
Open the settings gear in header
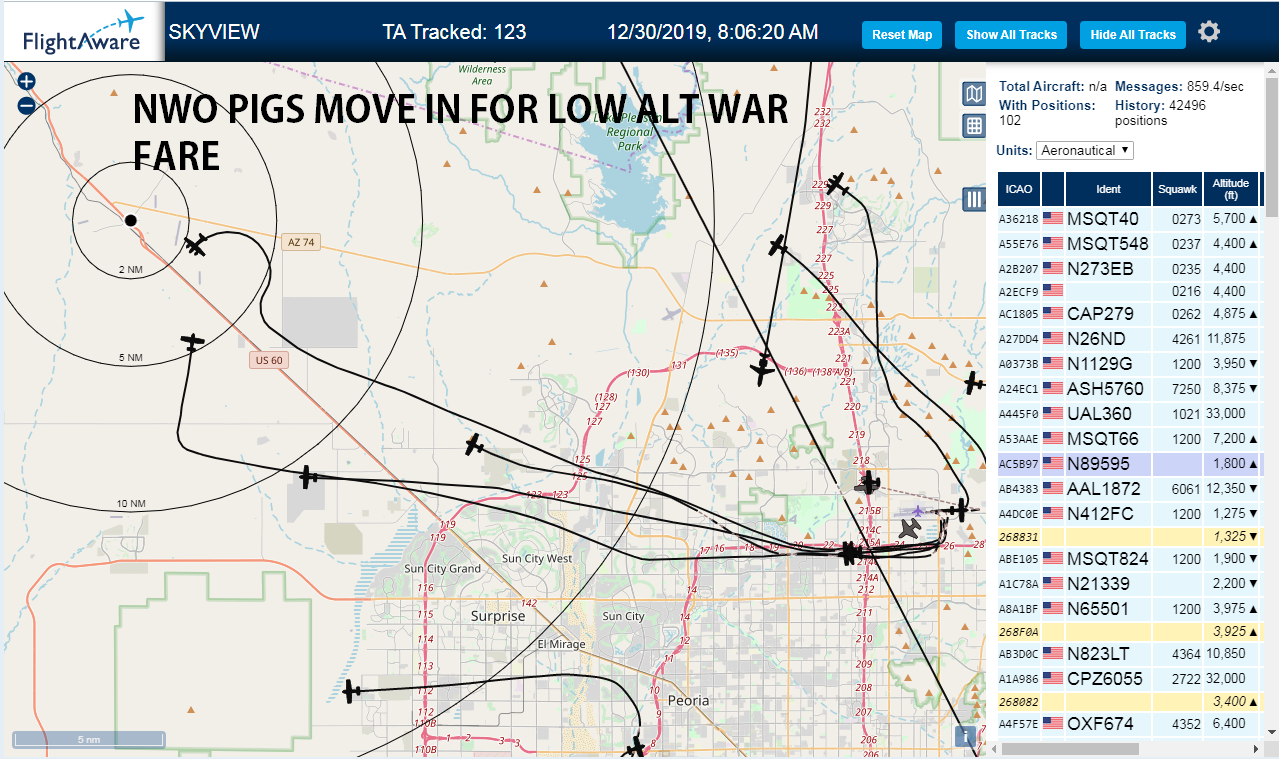[x=1209, y=32]
